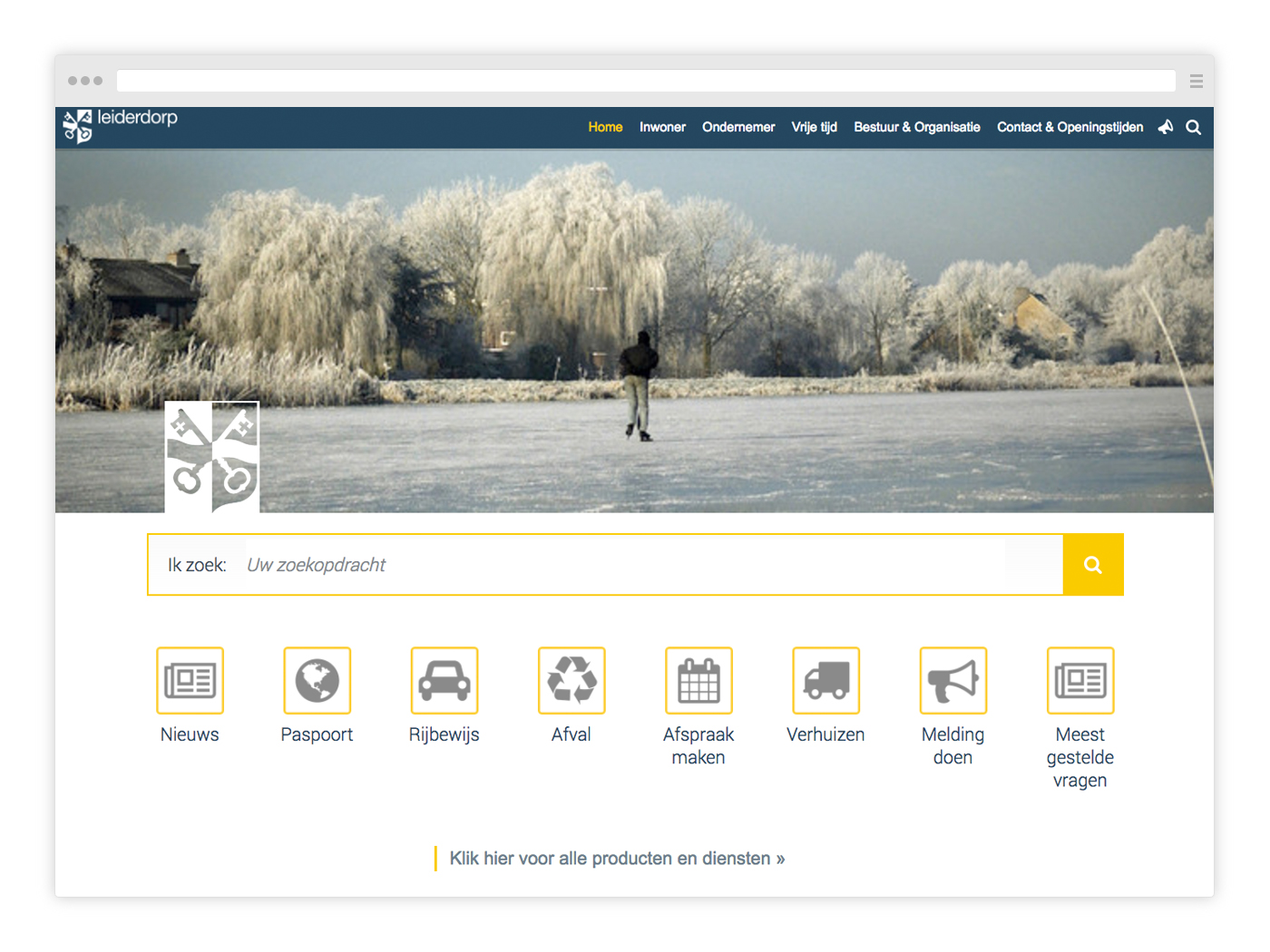Submit search with yellow magnifier button
This screenshot has width=1270, height=952.
[x=1093, y=565]
